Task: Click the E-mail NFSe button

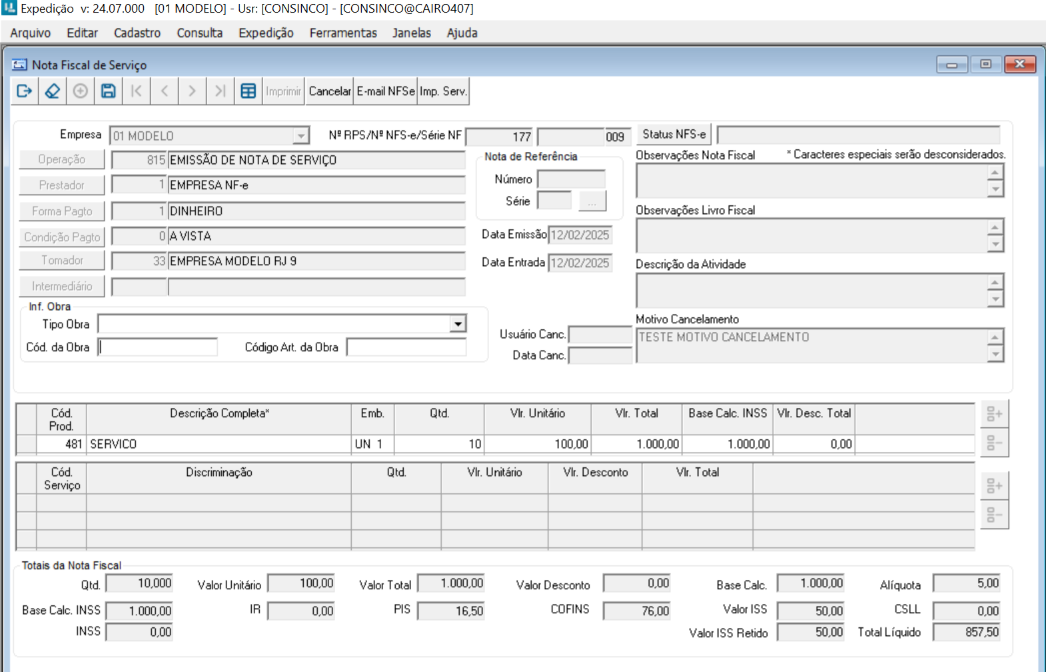Action: click(x=386, y=91)
